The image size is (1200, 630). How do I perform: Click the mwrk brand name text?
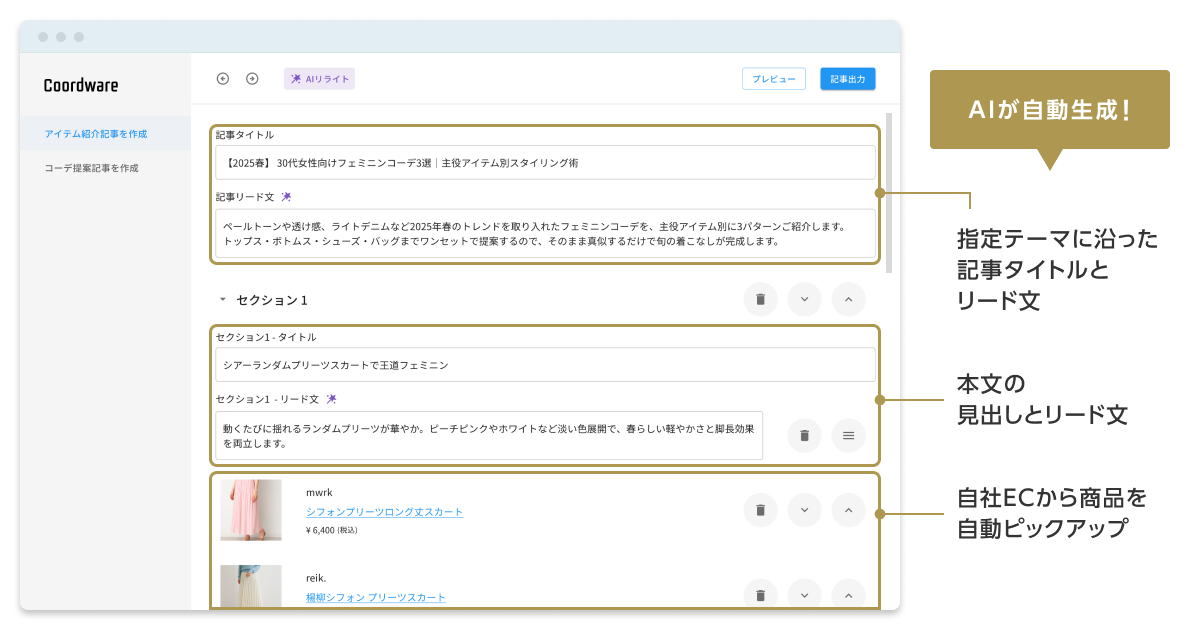(x=319, y=492)
